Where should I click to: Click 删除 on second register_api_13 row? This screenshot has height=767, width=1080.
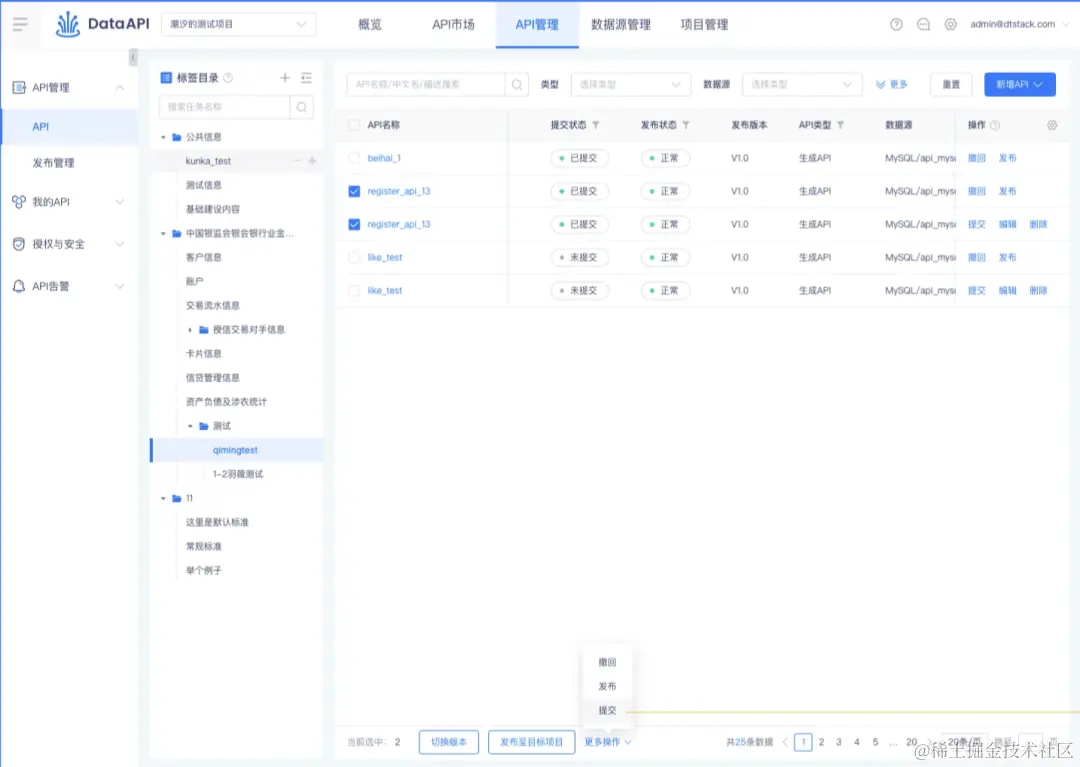pyautogui.click(x=1038, y=224)
